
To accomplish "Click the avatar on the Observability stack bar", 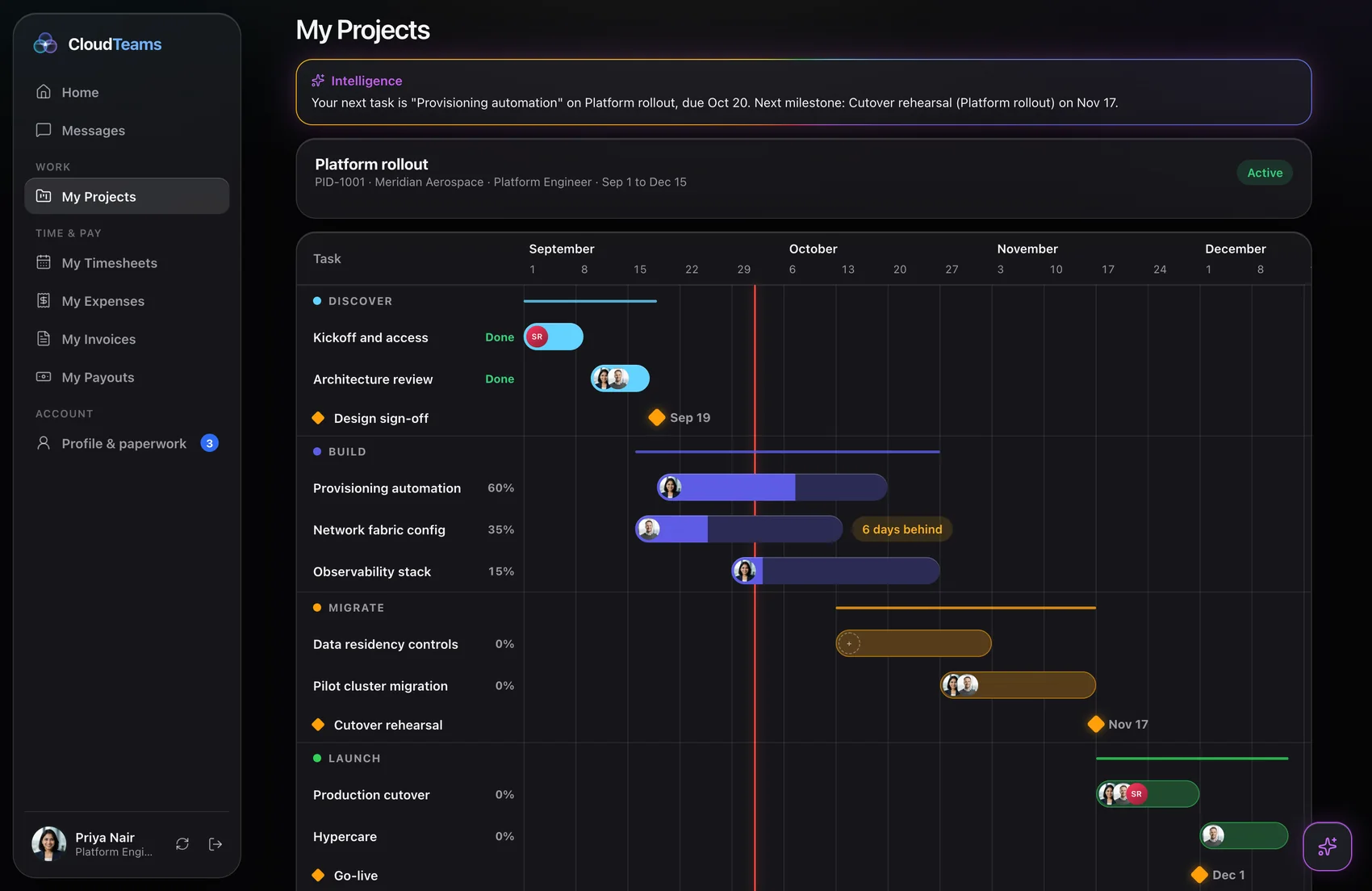I will click(x=745, y=571).
